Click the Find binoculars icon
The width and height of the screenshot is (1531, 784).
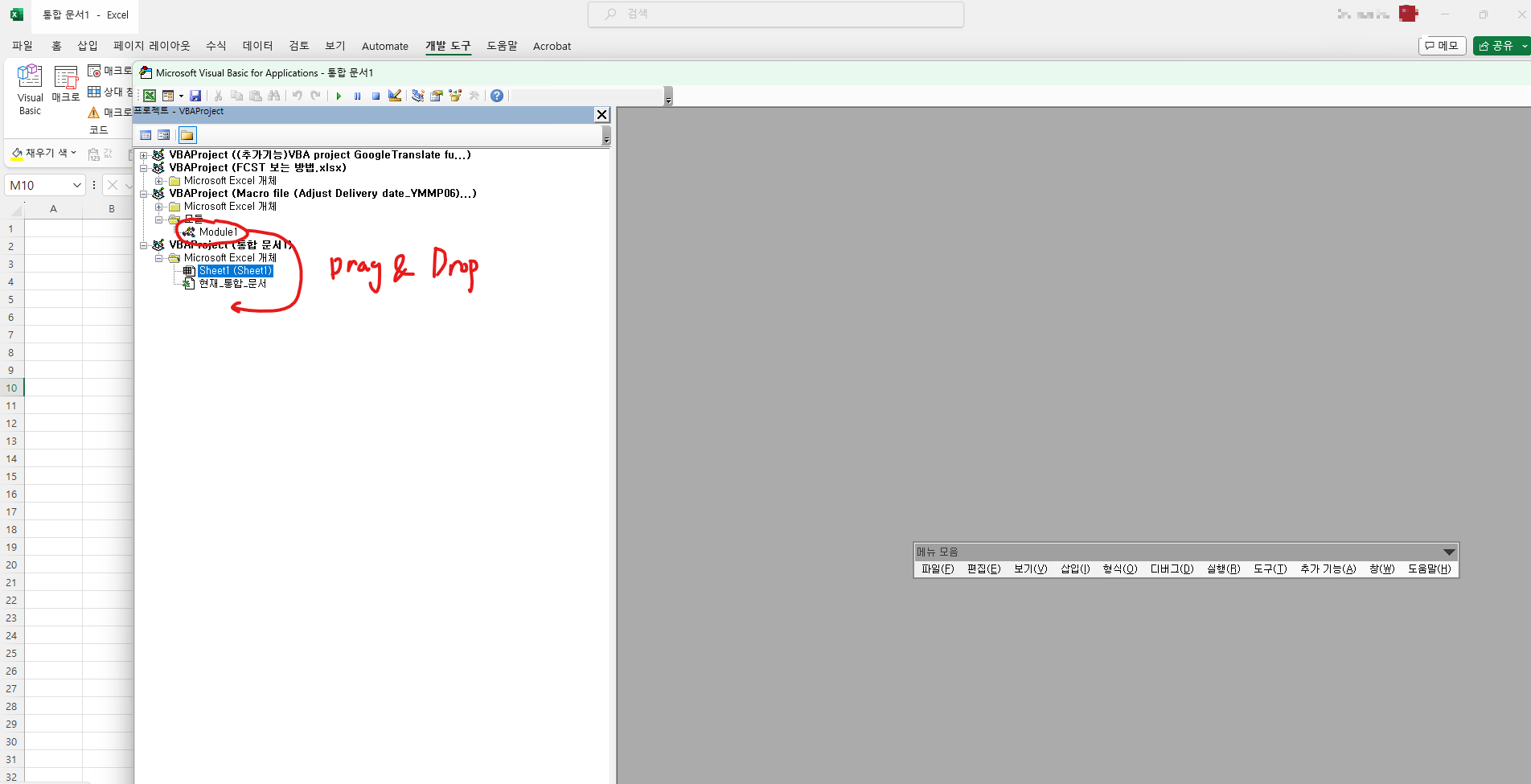click(x=274, y=96)
